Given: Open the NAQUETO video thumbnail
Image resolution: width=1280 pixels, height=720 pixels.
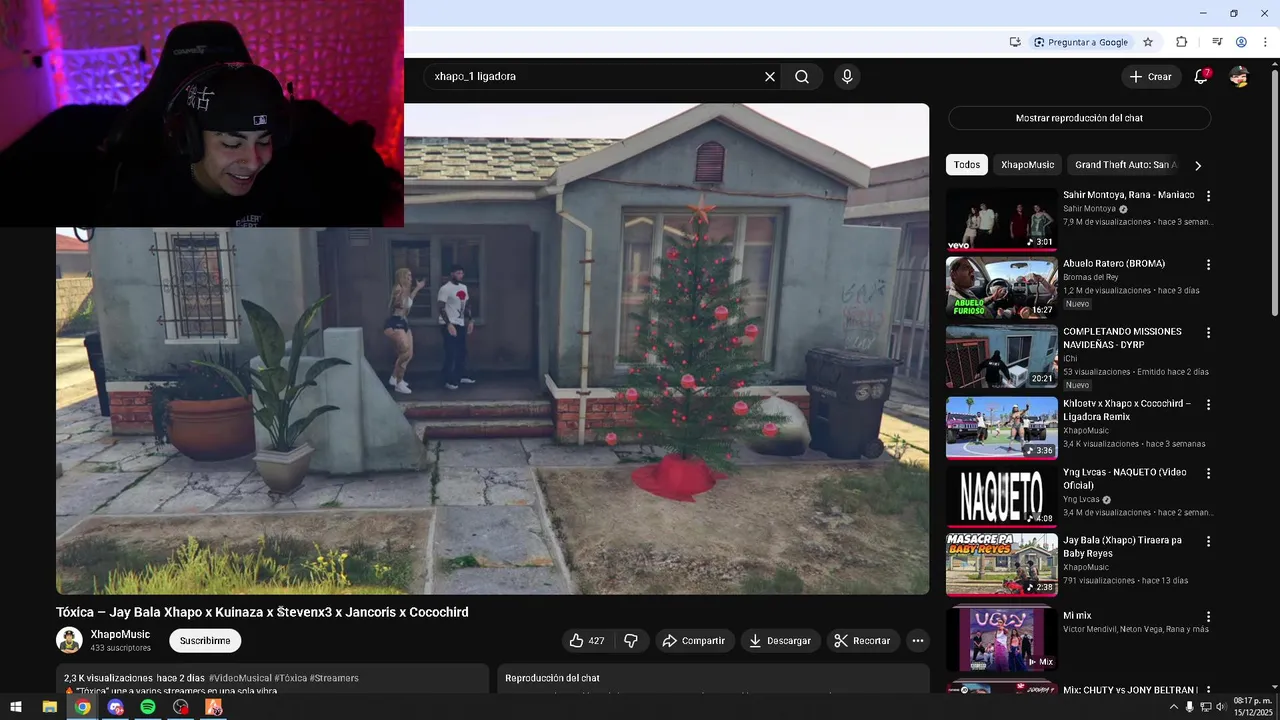Looking at the screenshot, I should point(1001,496).
